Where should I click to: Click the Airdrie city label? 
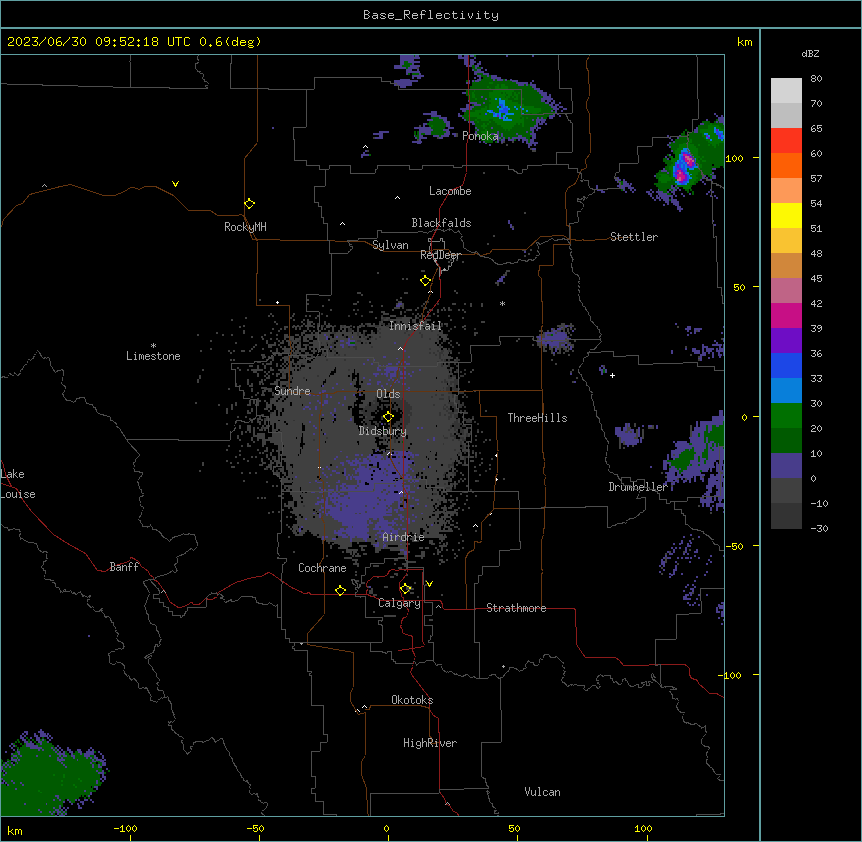[x=404, y=537]
